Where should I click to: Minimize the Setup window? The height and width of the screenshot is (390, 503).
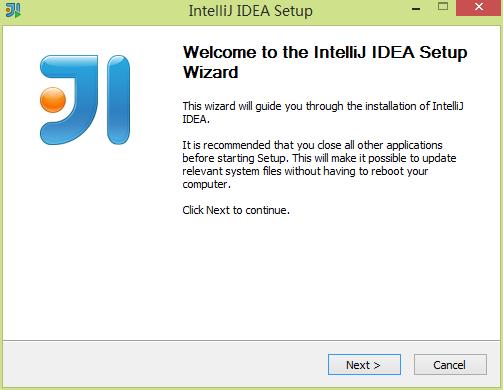416,9
